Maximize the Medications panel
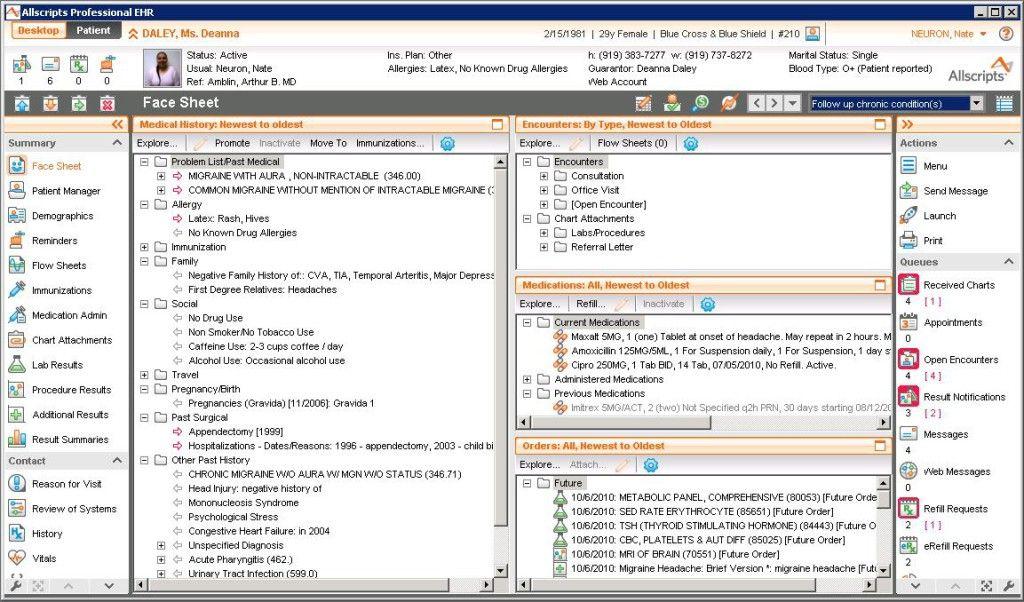Viewport: 1024px width, 602px height. tap(881, 285)
